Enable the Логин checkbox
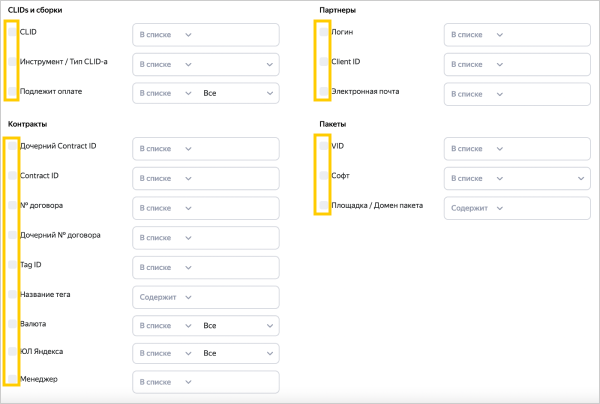The image size is (600, 404). [323, 32]
